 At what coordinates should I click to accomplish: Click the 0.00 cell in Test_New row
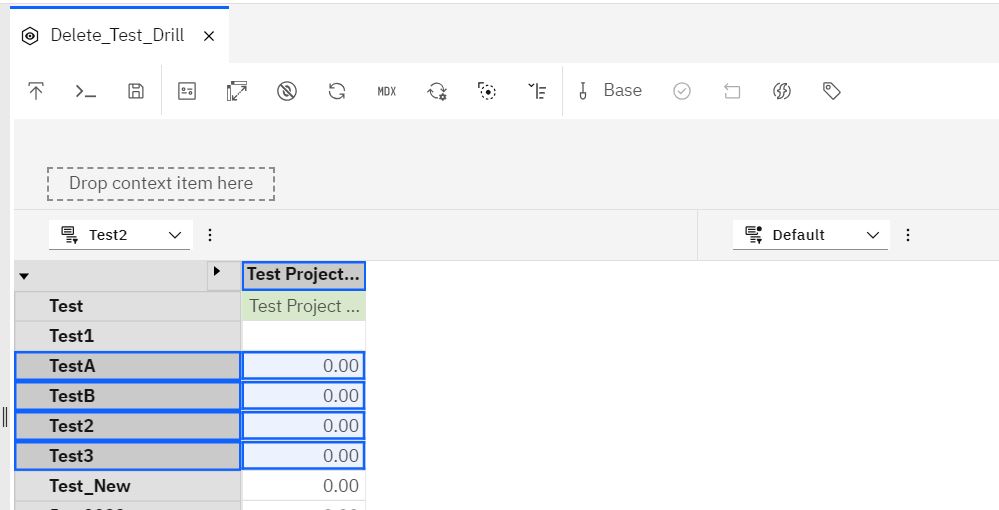coord(303,486)
